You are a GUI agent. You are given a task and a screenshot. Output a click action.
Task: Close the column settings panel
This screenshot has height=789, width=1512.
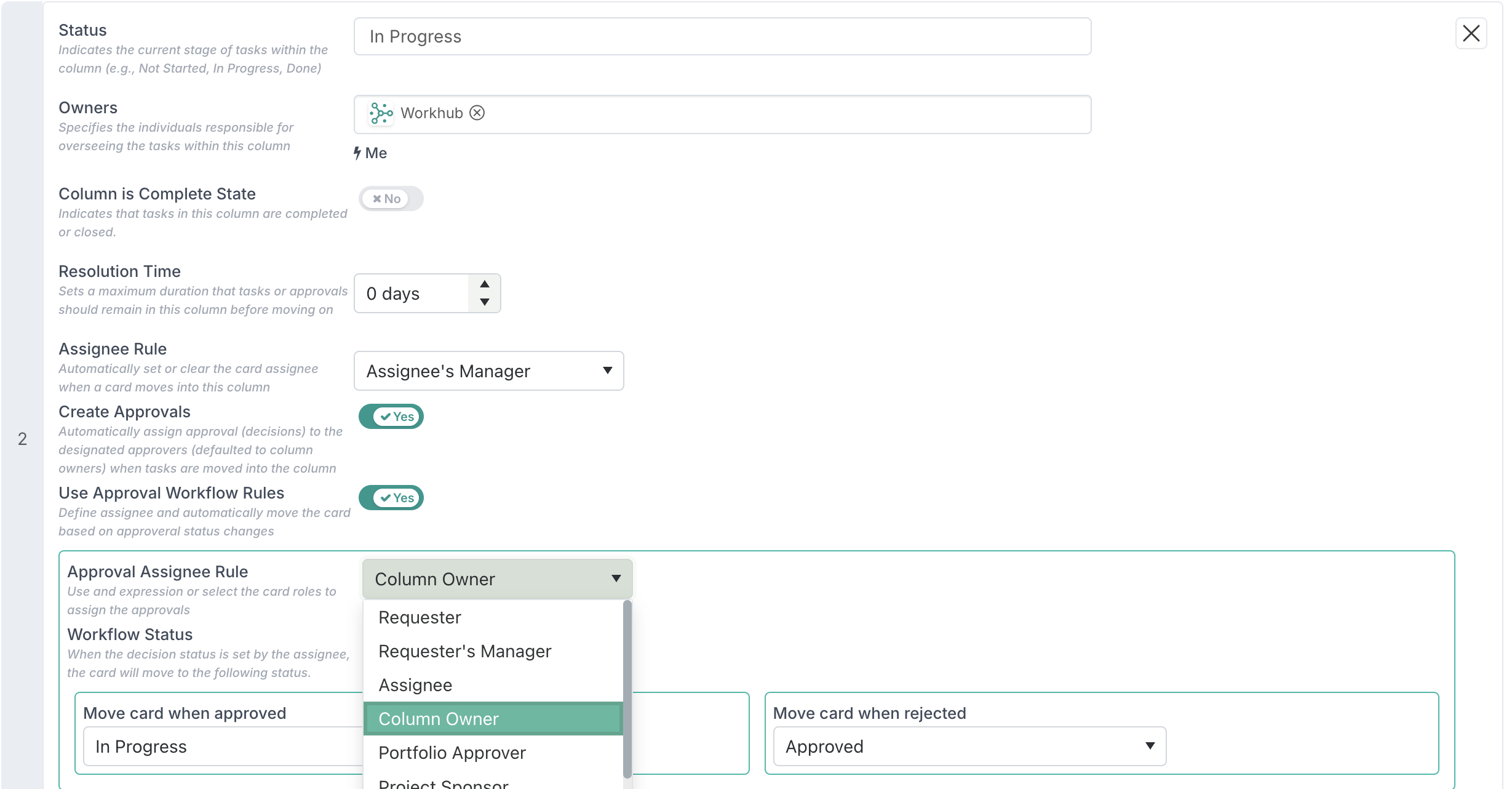[1471, 33]
